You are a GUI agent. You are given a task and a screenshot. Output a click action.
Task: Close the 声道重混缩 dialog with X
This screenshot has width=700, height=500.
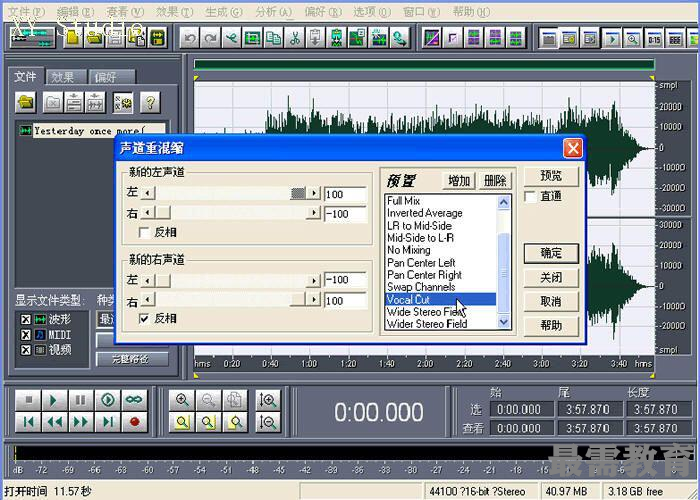[573, 148]
